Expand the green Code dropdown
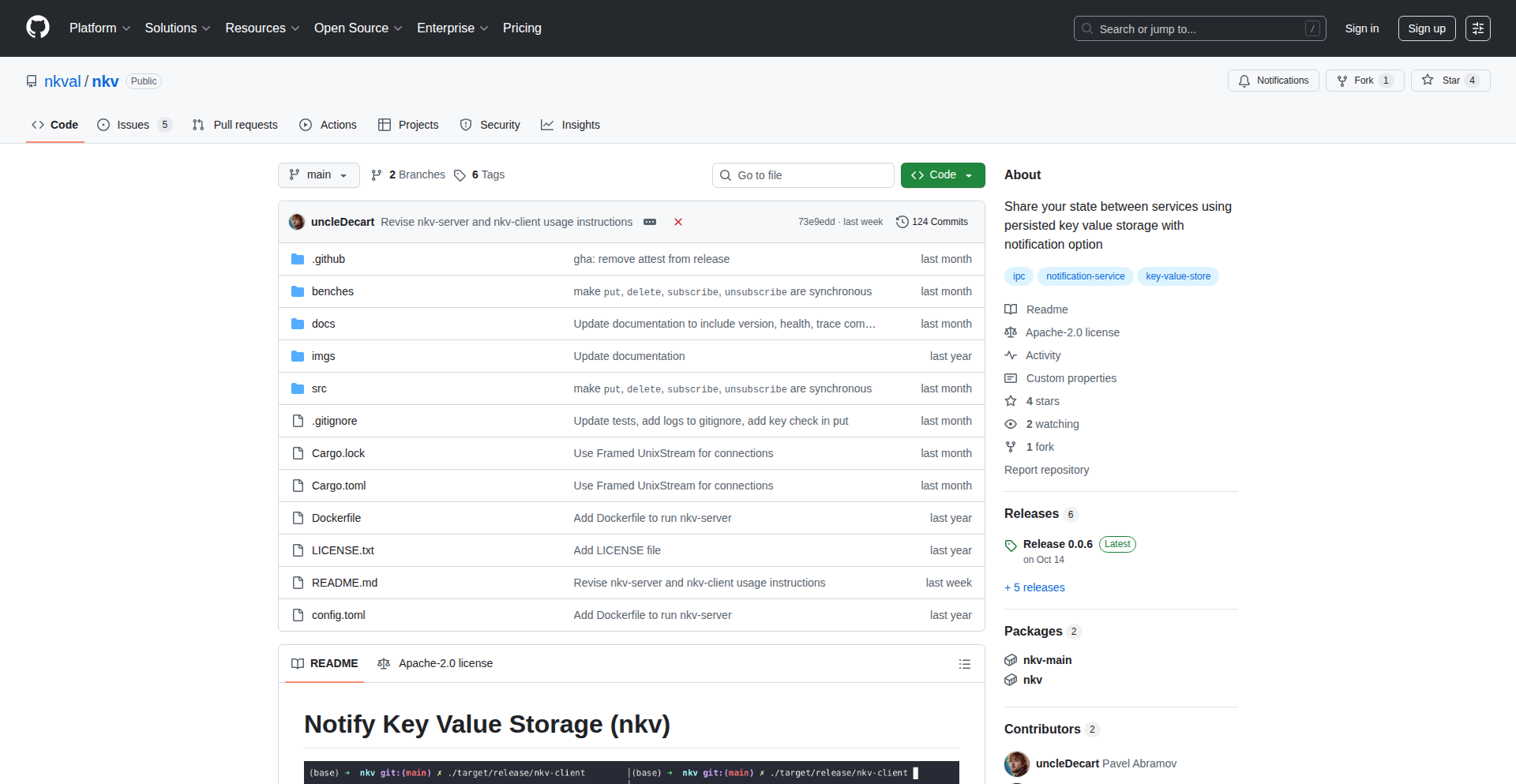The image size is (1516, 784). point(942,175)
